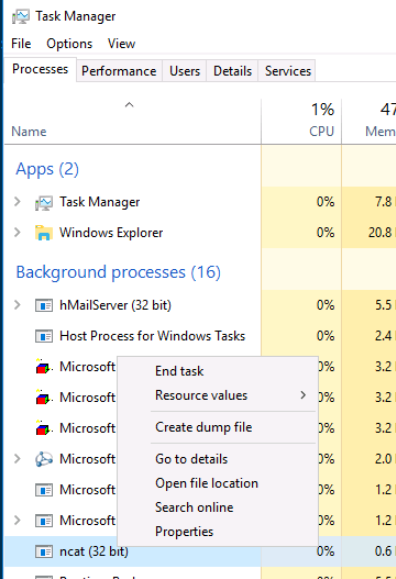The image size is (396, 579).
Task: Click the Windows Explorer name text
Action: (x=111, y=233)
